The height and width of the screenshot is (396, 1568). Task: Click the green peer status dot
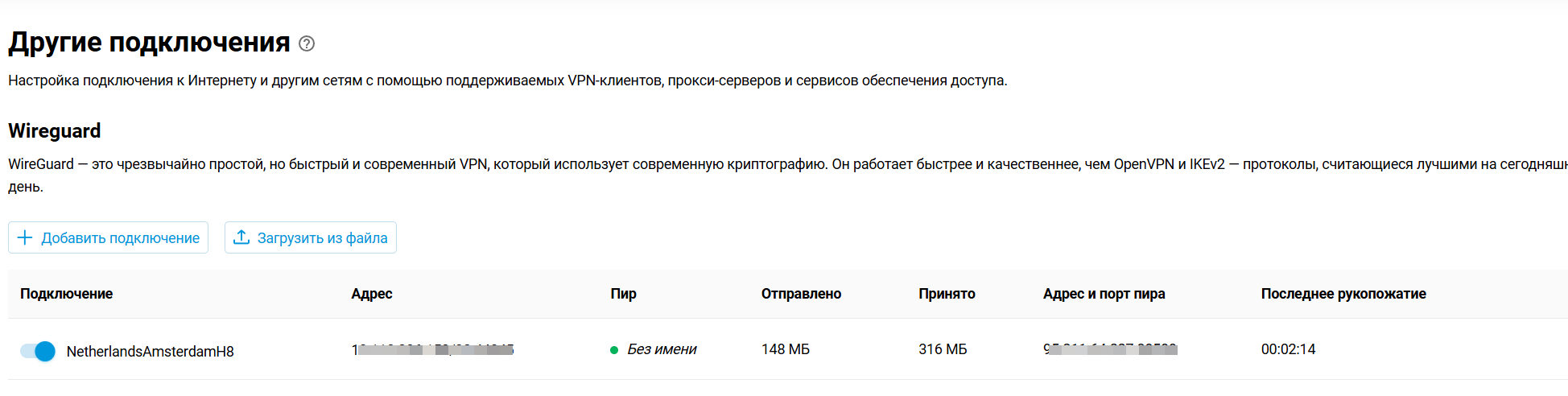[x=614, y=350]
